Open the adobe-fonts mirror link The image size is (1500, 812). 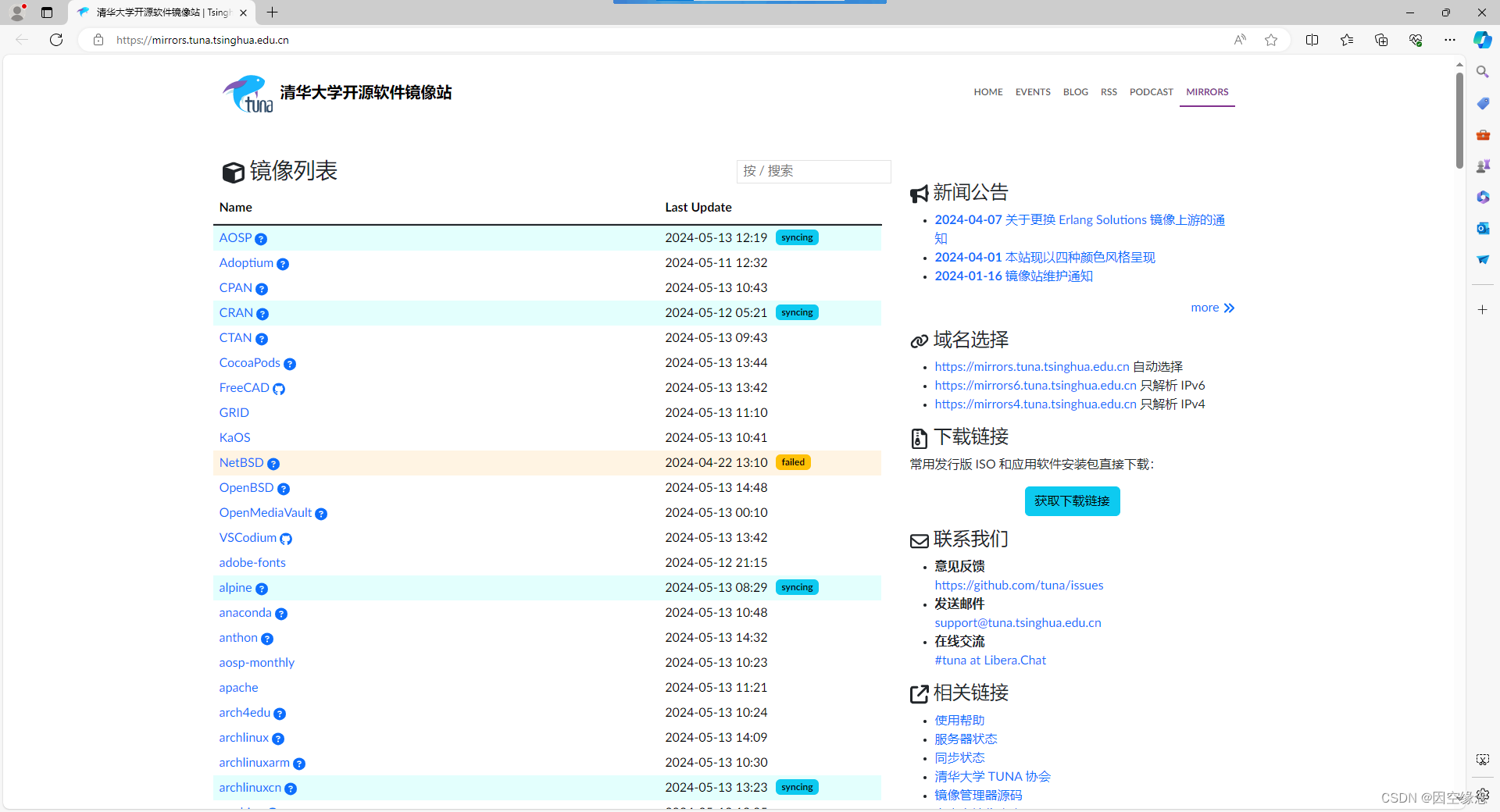252,563
